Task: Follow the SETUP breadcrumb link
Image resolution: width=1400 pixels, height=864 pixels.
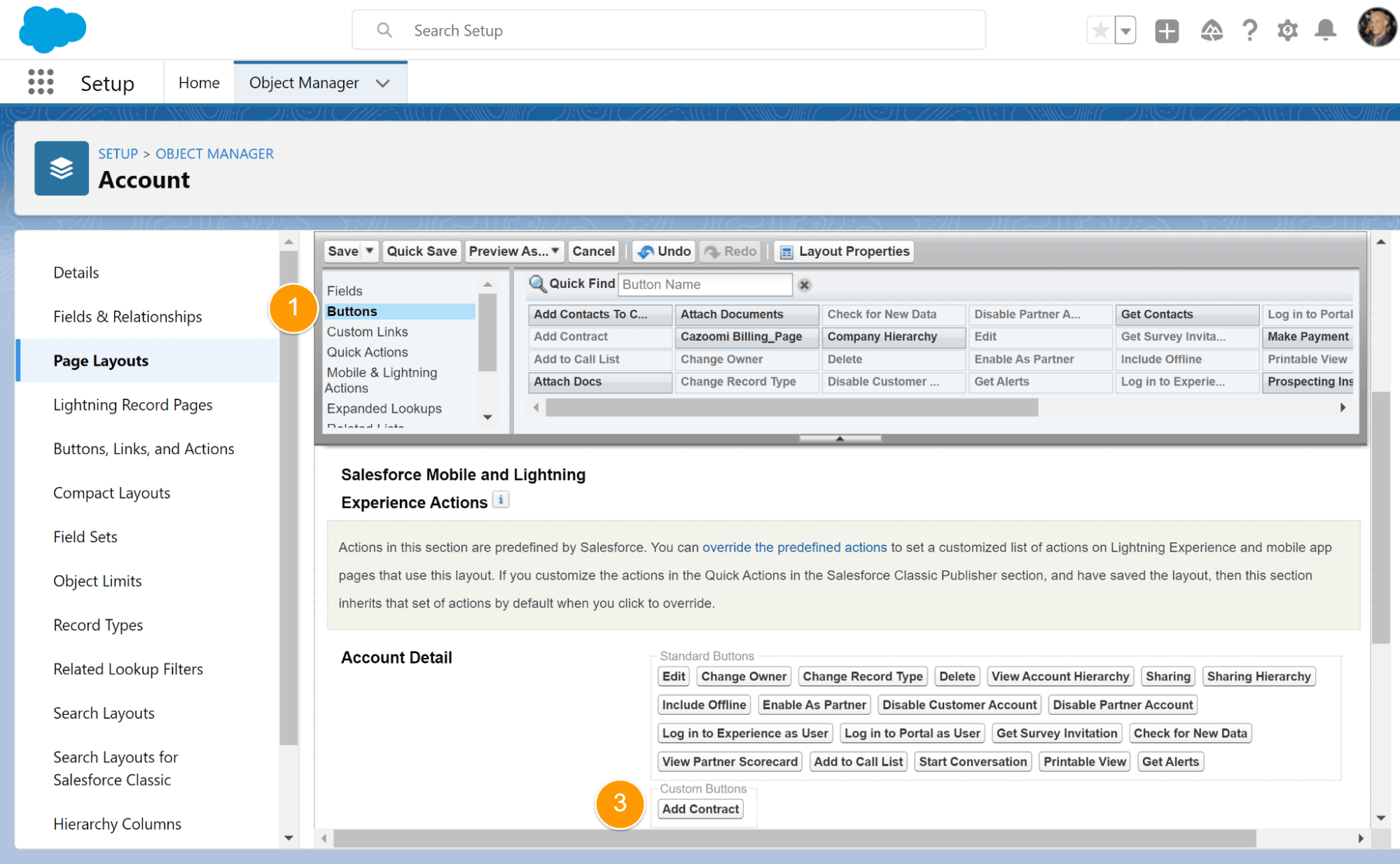Action: 118,153
